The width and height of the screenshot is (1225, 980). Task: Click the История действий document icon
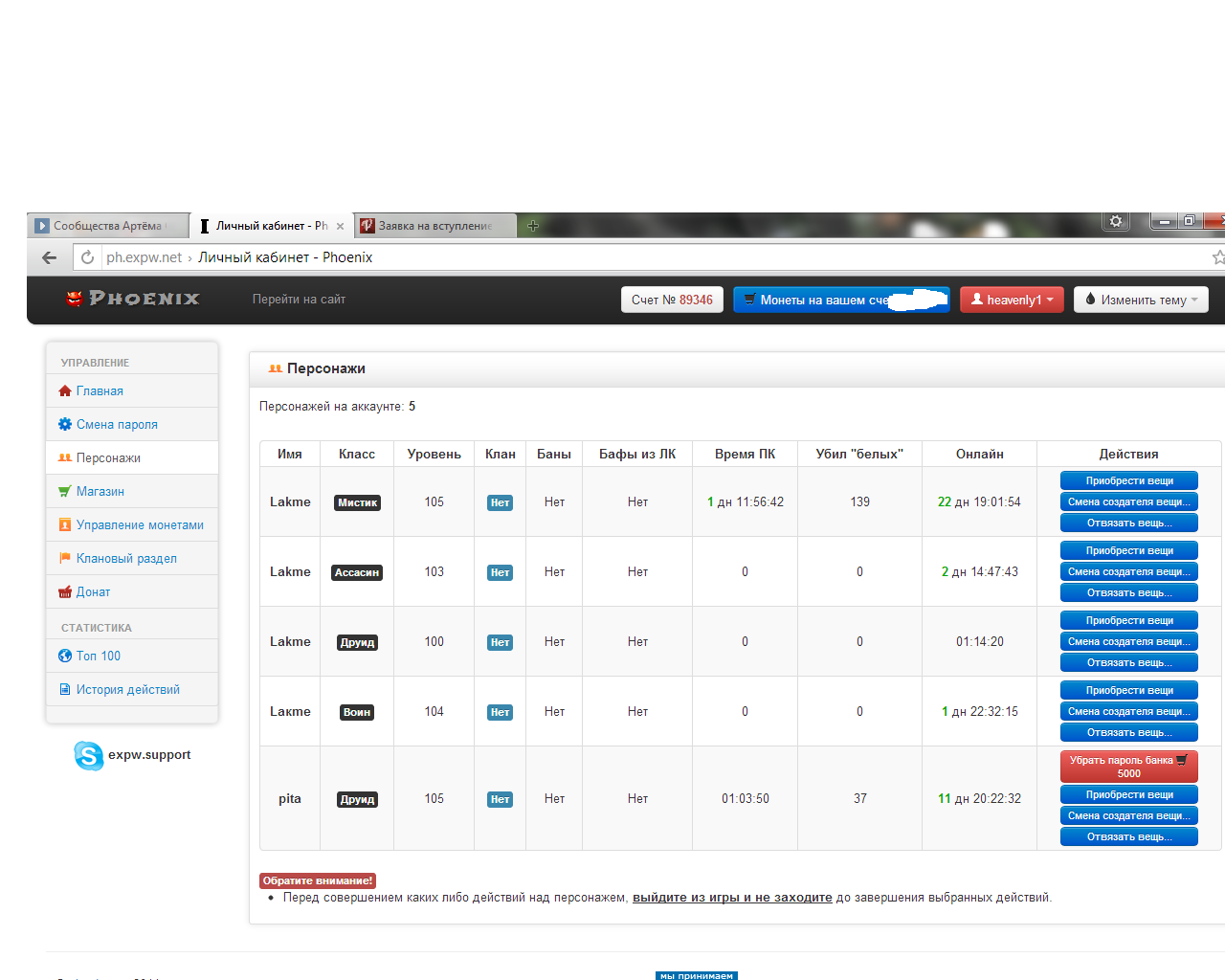pyautogui.click(x=65, y=689)
